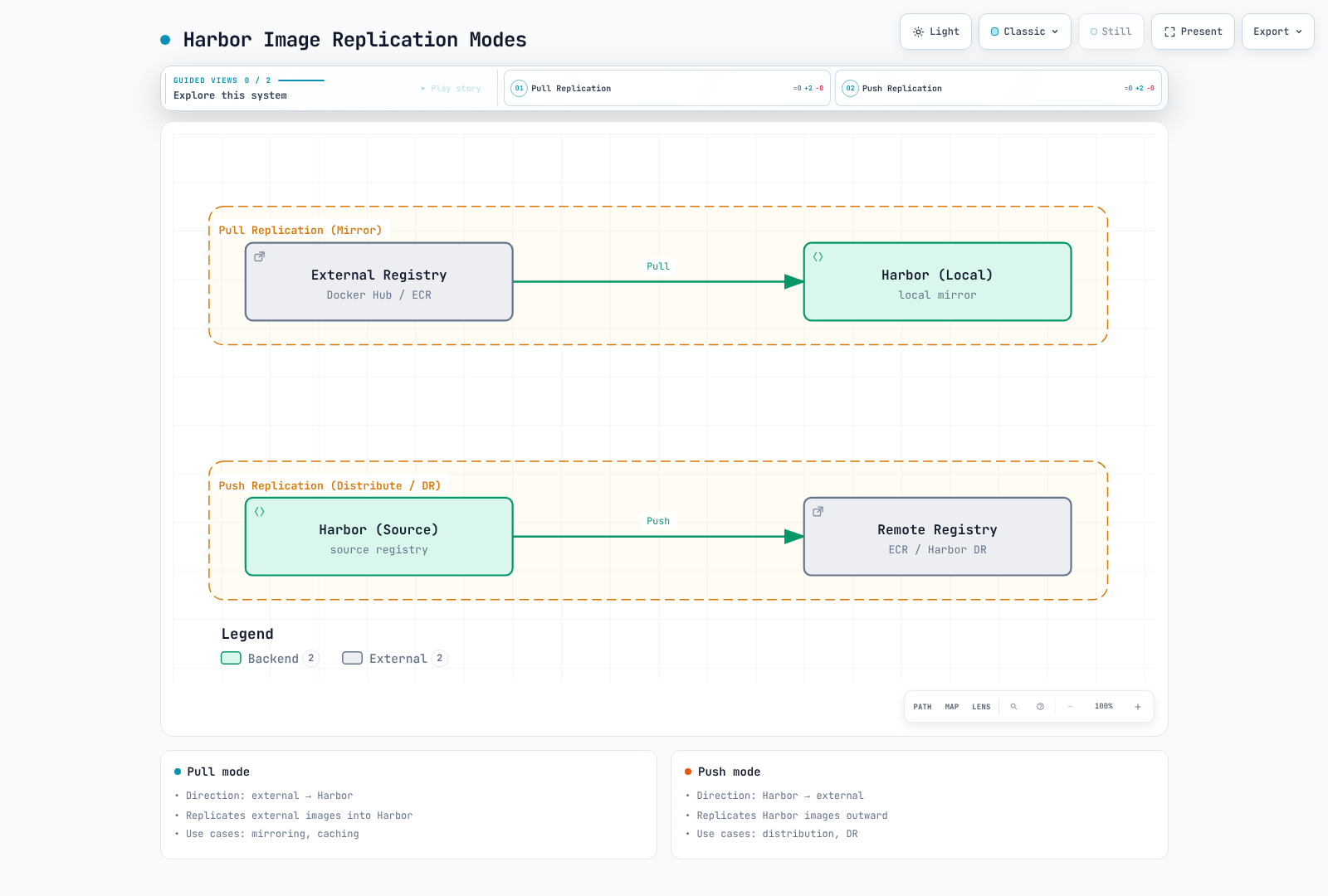Toggle Backend filter in the legend
This screenshot has height=896, width=1328.
tap(270, 659)
